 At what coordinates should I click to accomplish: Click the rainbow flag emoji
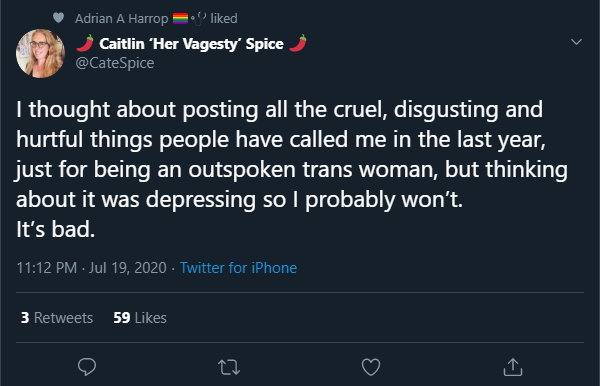point(180,18)
